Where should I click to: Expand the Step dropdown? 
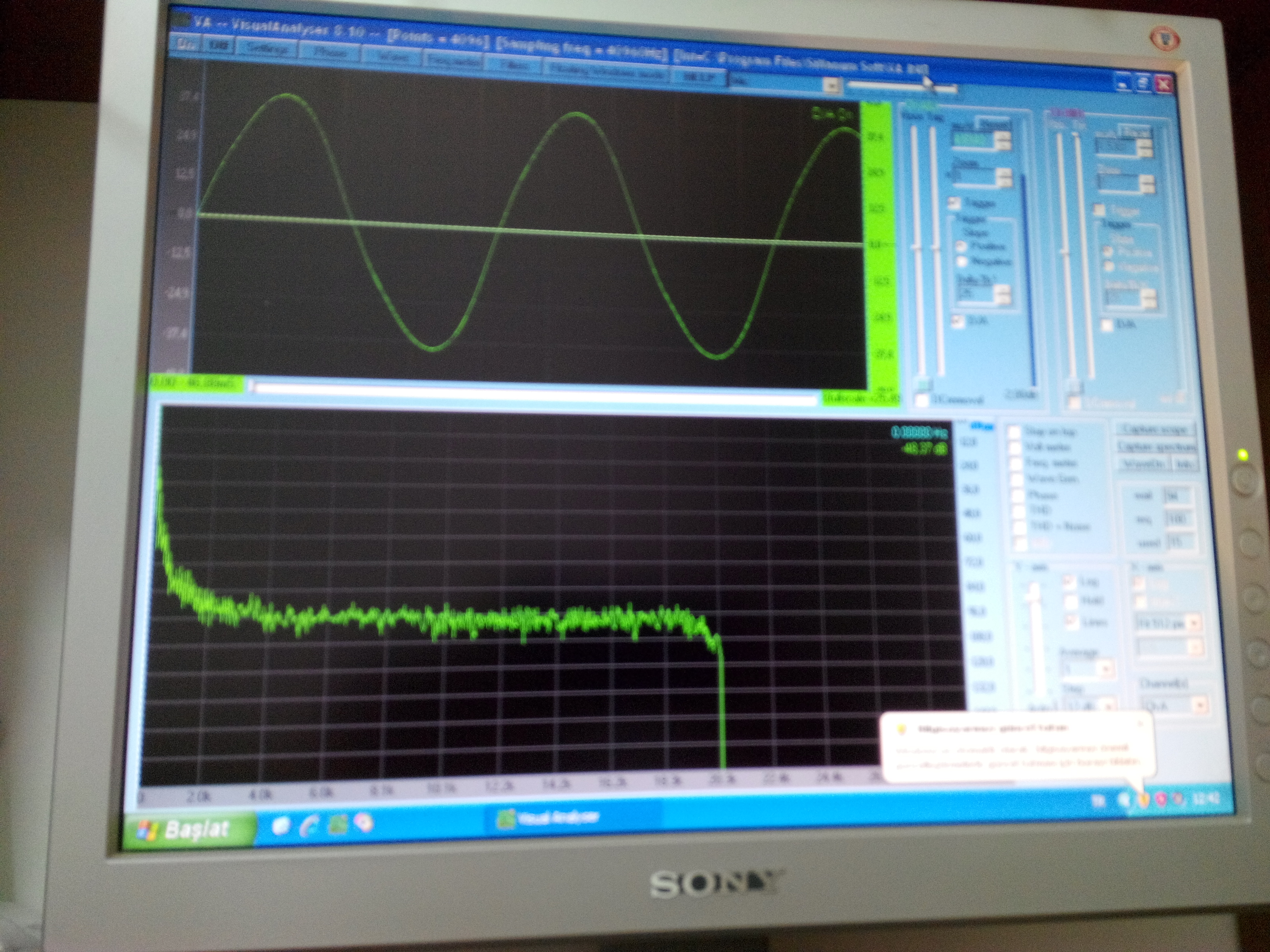[1108, 705]
